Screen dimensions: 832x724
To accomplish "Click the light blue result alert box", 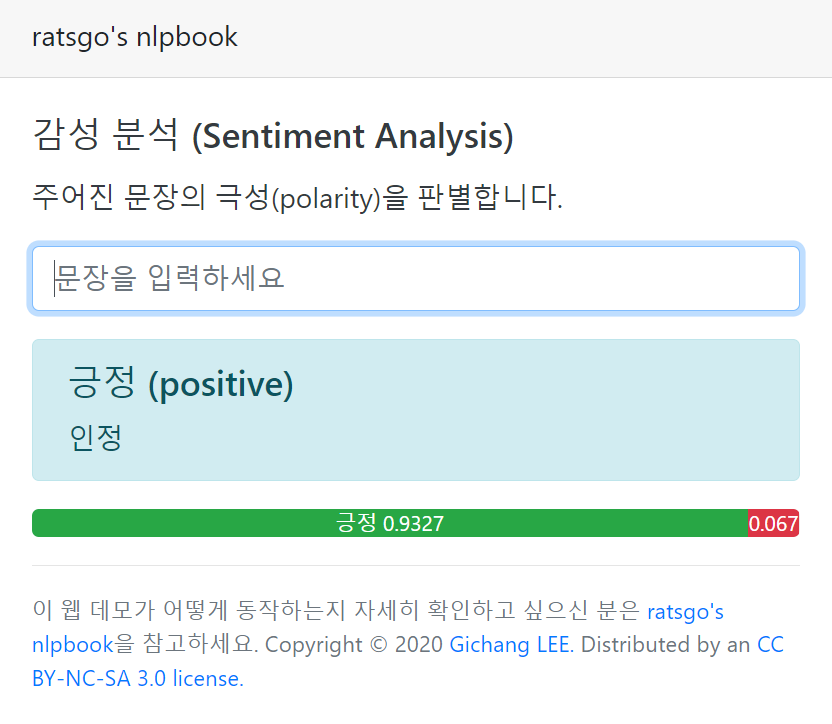I will pos(416,410).
